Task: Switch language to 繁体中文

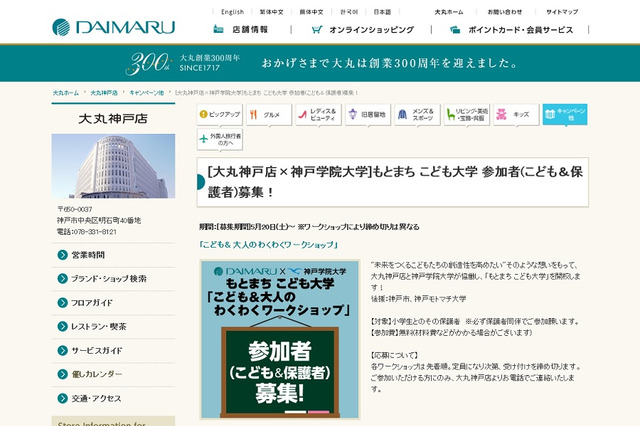Action: pyautogui.click(x=271, y=12)
